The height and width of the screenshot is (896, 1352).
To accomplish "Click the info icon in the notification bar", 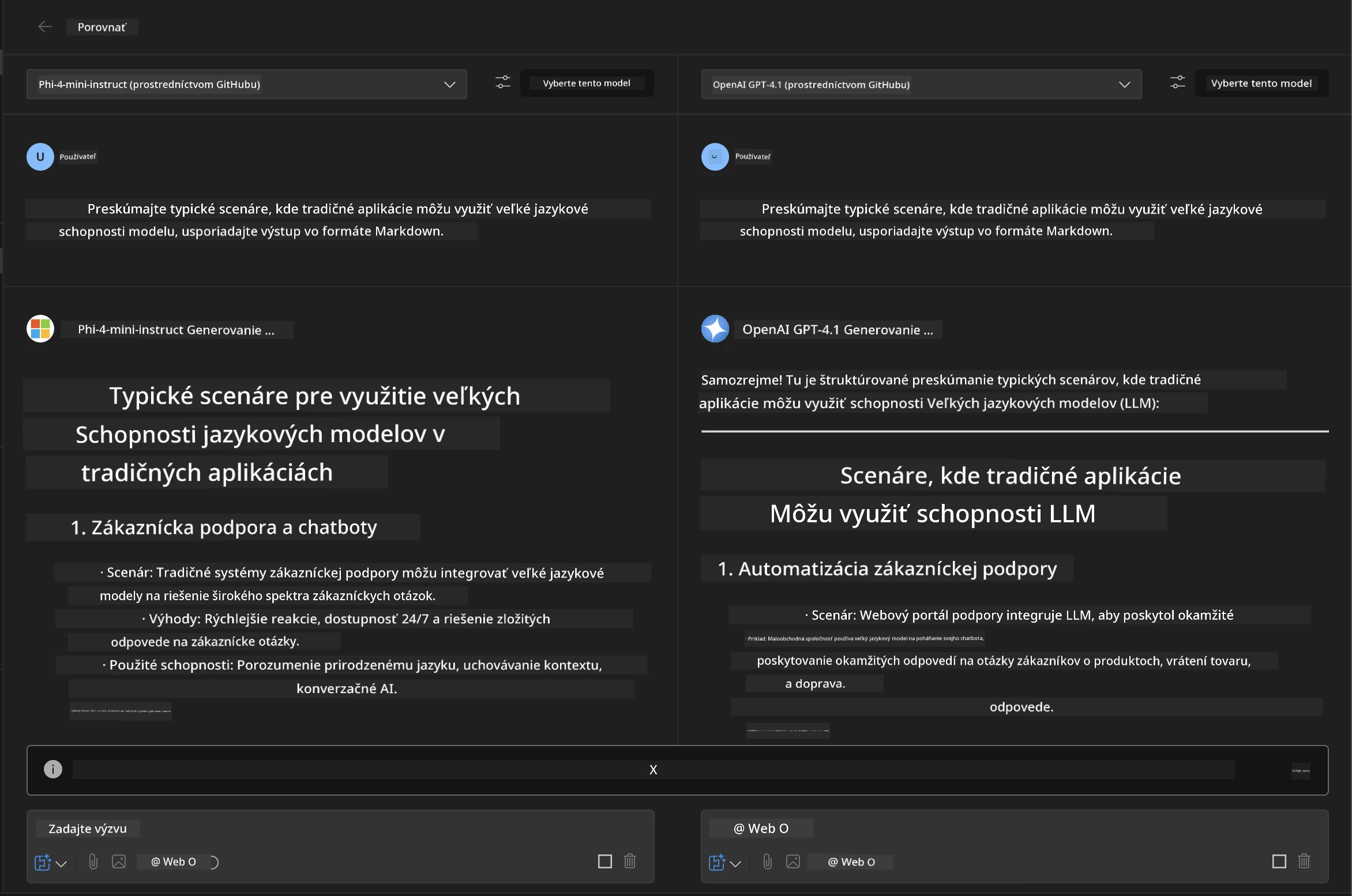I will [53, 769].
